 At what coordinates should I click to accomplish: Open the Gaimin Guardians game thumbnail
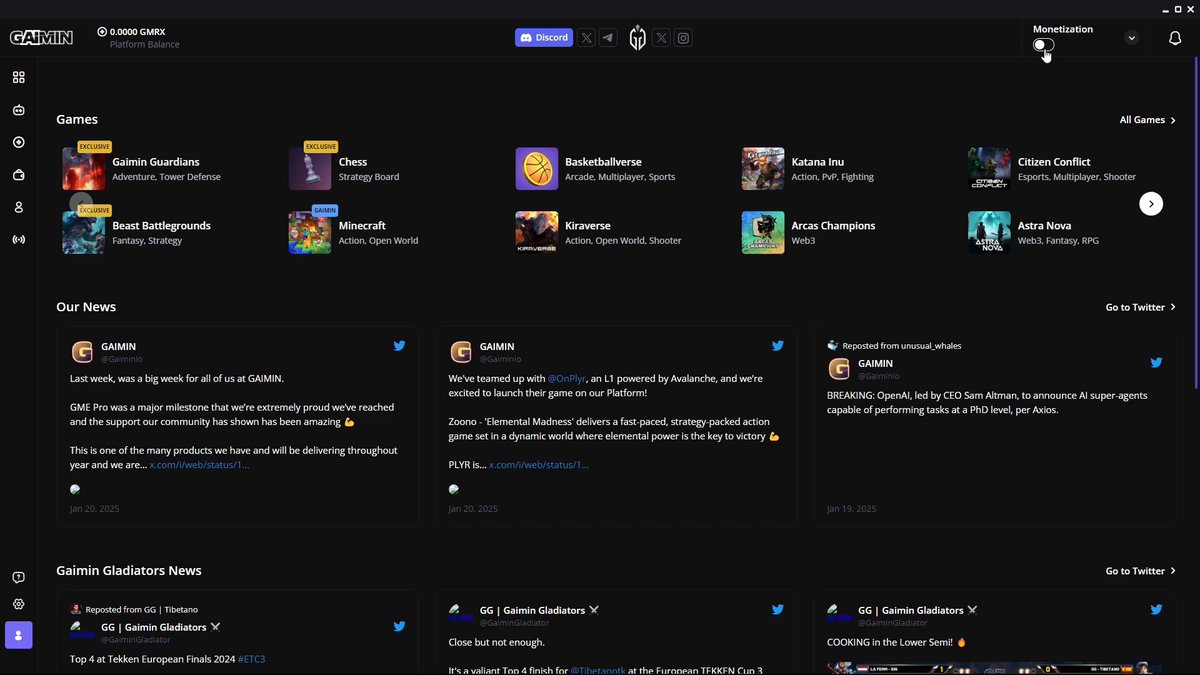[x=83, y=169]
